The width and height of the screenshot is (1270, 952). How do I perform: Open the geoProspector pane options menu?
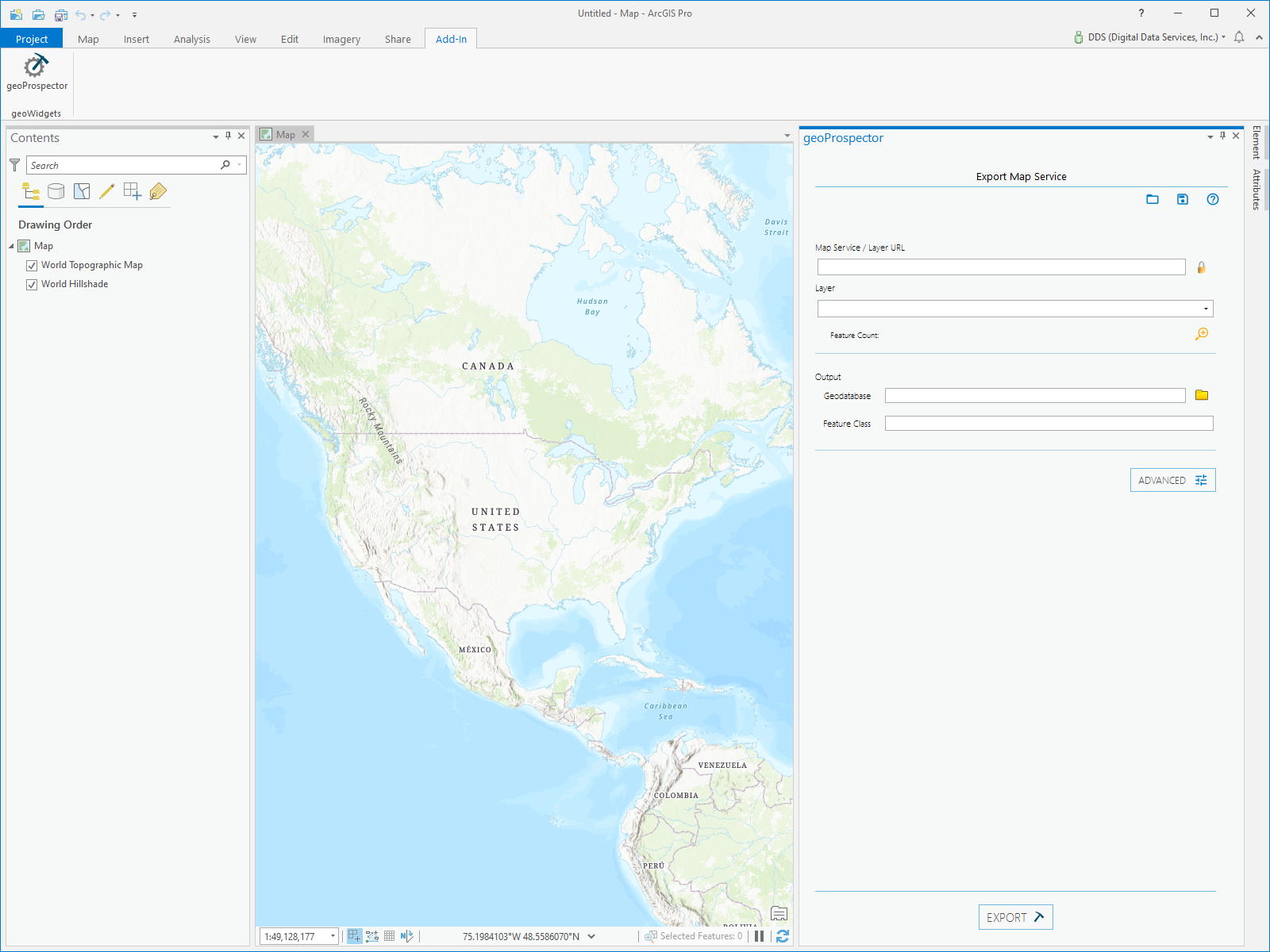point(1210,137)
